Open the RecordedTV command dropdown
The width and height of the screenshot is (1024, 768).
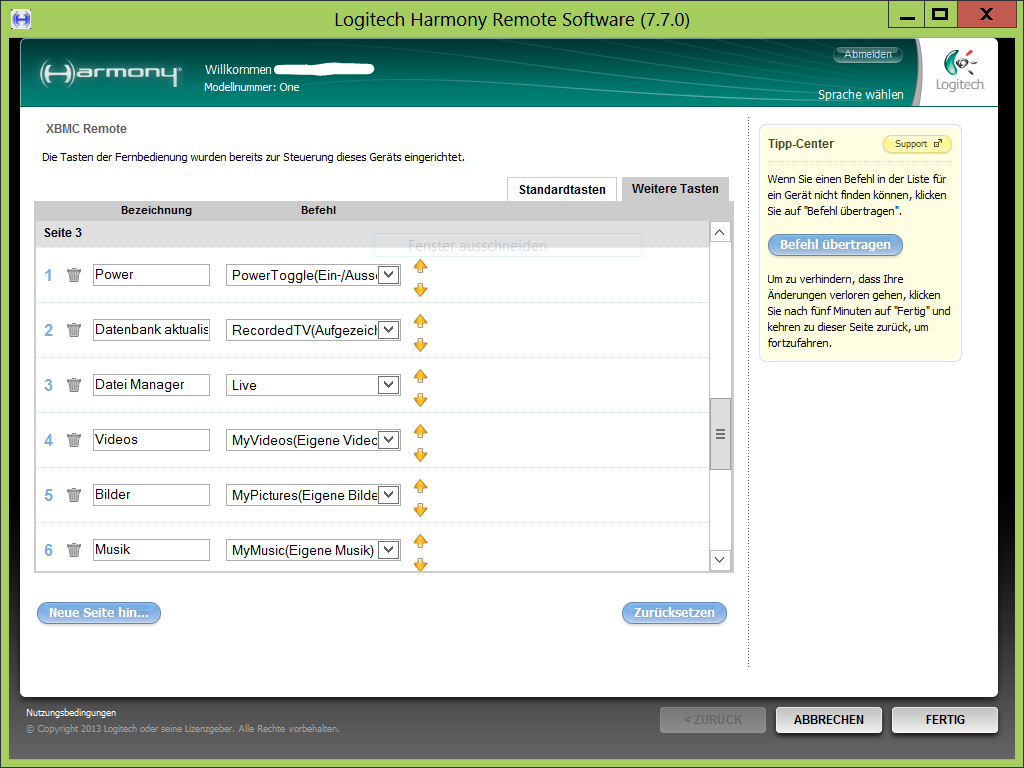click(x=389, y=330)
